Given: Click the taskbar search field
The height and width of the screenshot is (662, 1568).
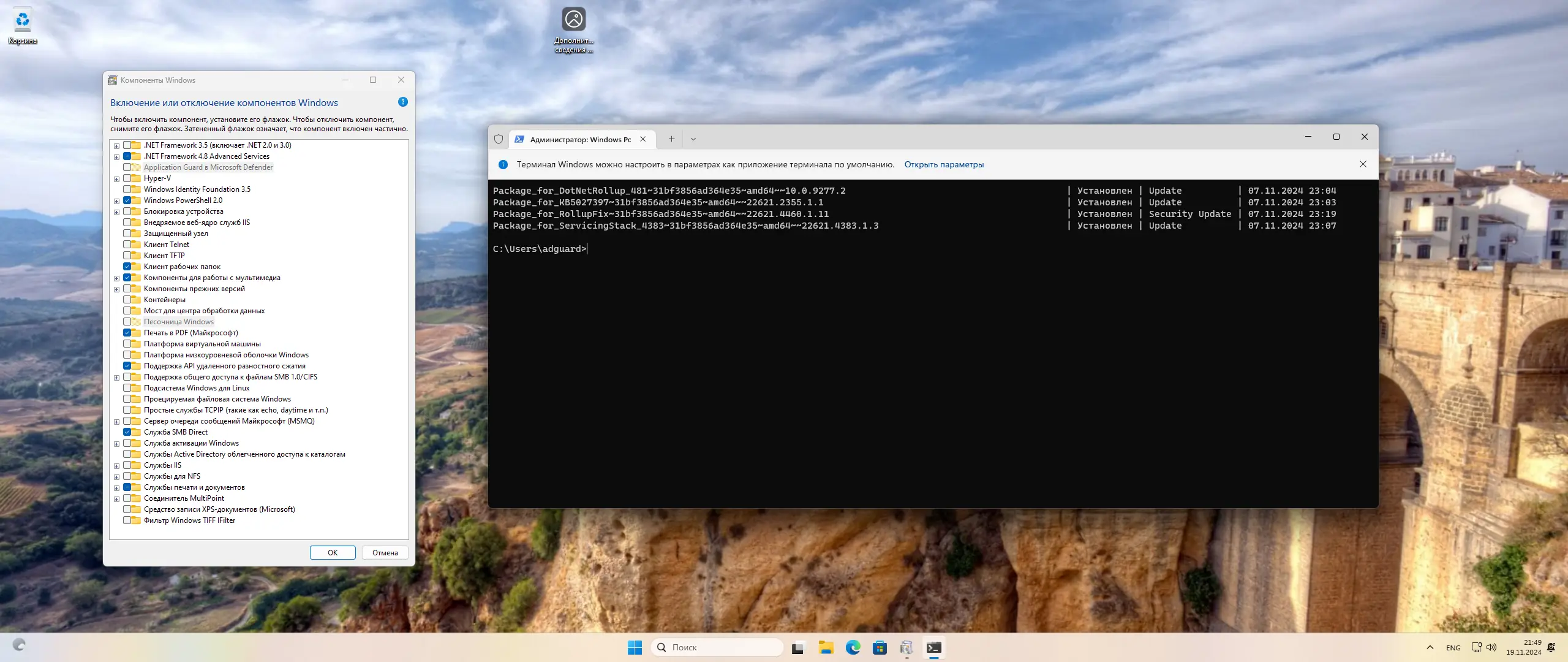Looking at the screenshot, I should point(717,647).
